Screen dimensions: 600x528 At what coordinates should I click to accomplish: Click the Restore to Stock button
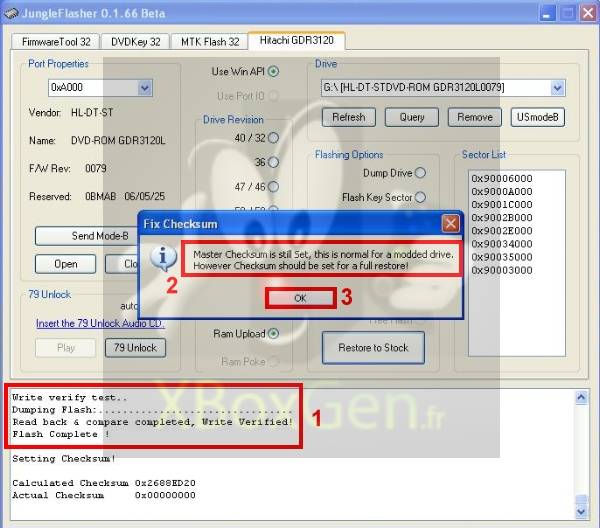(x=373, y=348)
